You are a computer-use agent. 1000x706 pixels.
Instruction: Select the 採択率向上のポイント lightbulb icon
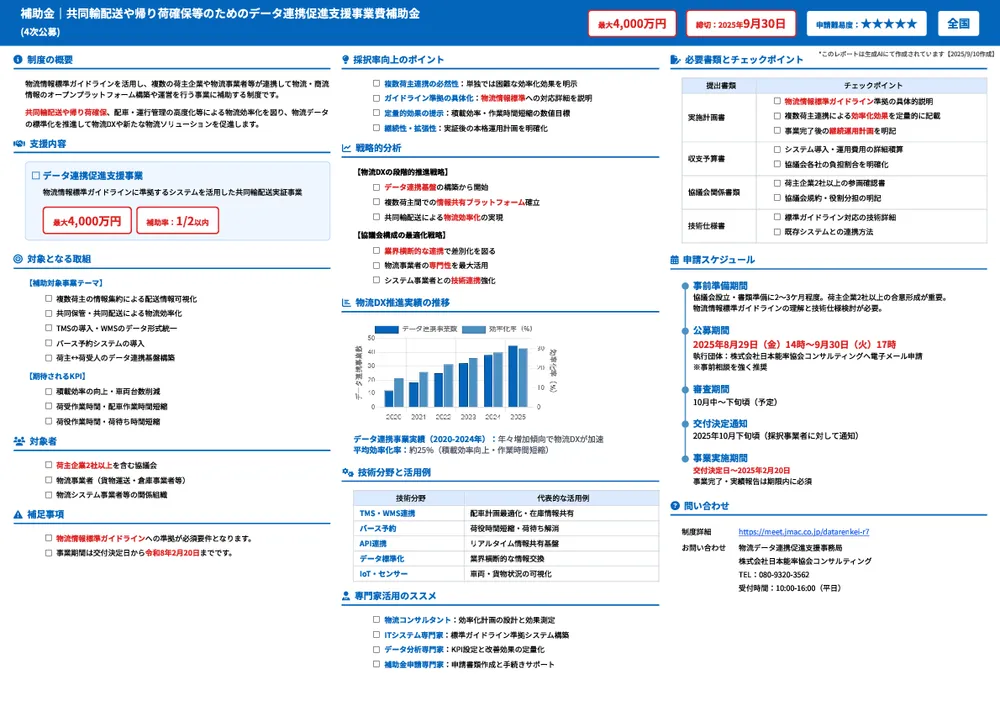(346, 59)
